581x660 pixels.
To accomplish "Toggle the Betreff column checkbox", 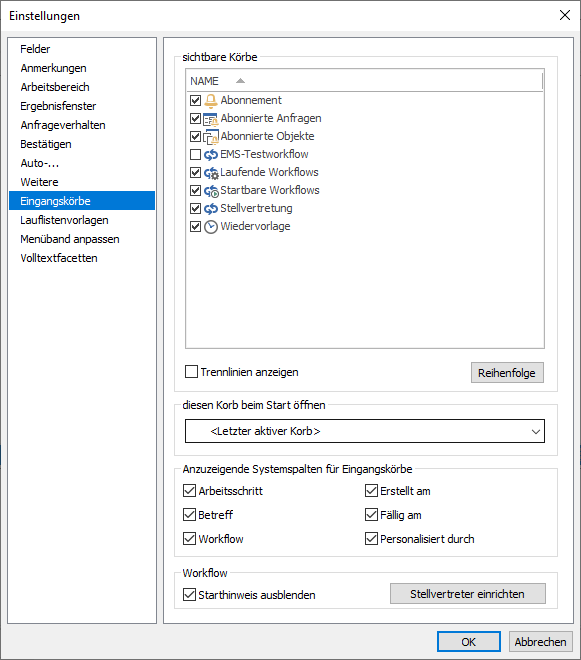I will (189, 514).
